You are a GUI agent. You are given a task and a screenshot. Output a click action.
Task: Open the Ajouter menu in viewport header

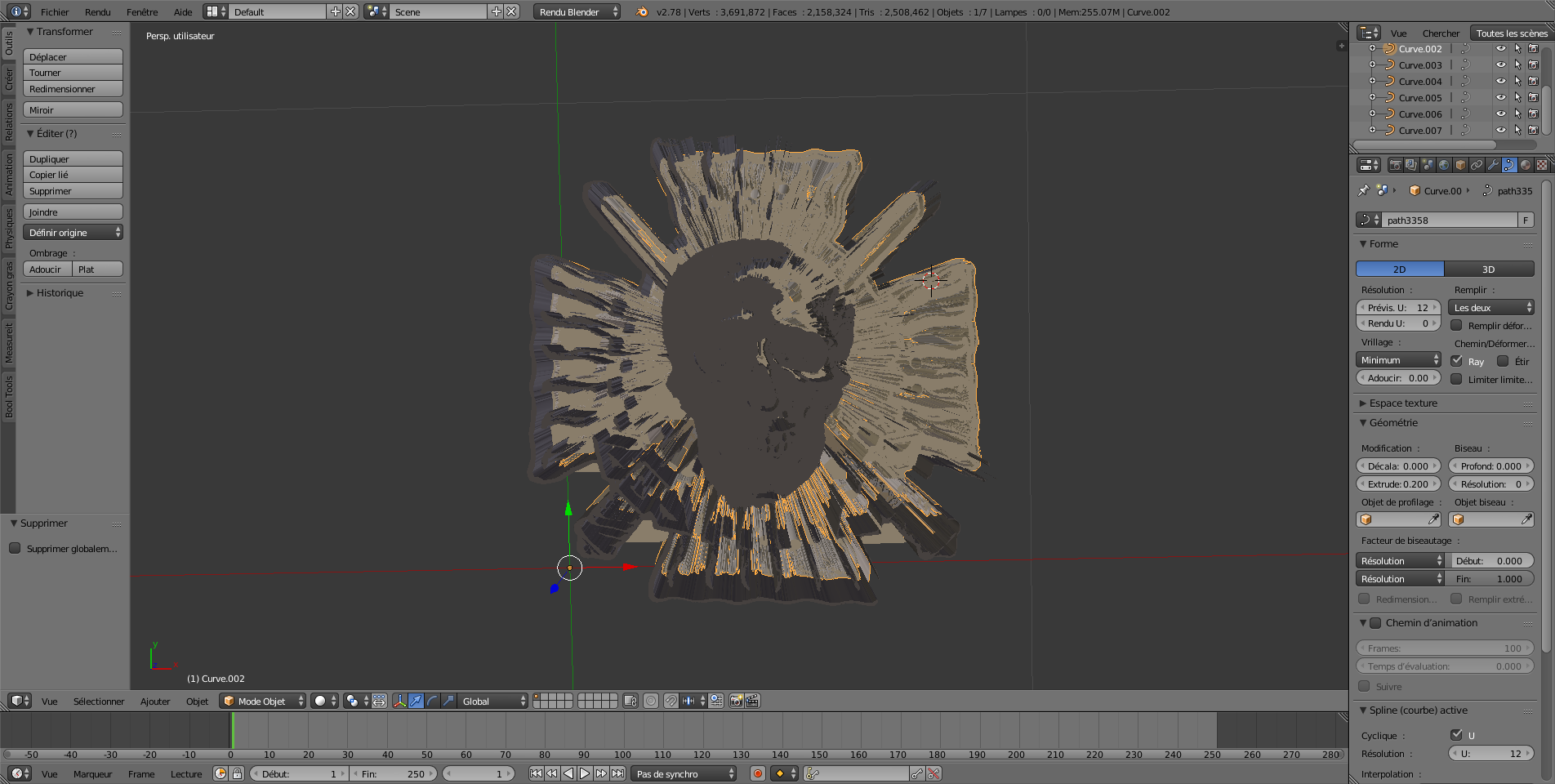tap(154, 701)
